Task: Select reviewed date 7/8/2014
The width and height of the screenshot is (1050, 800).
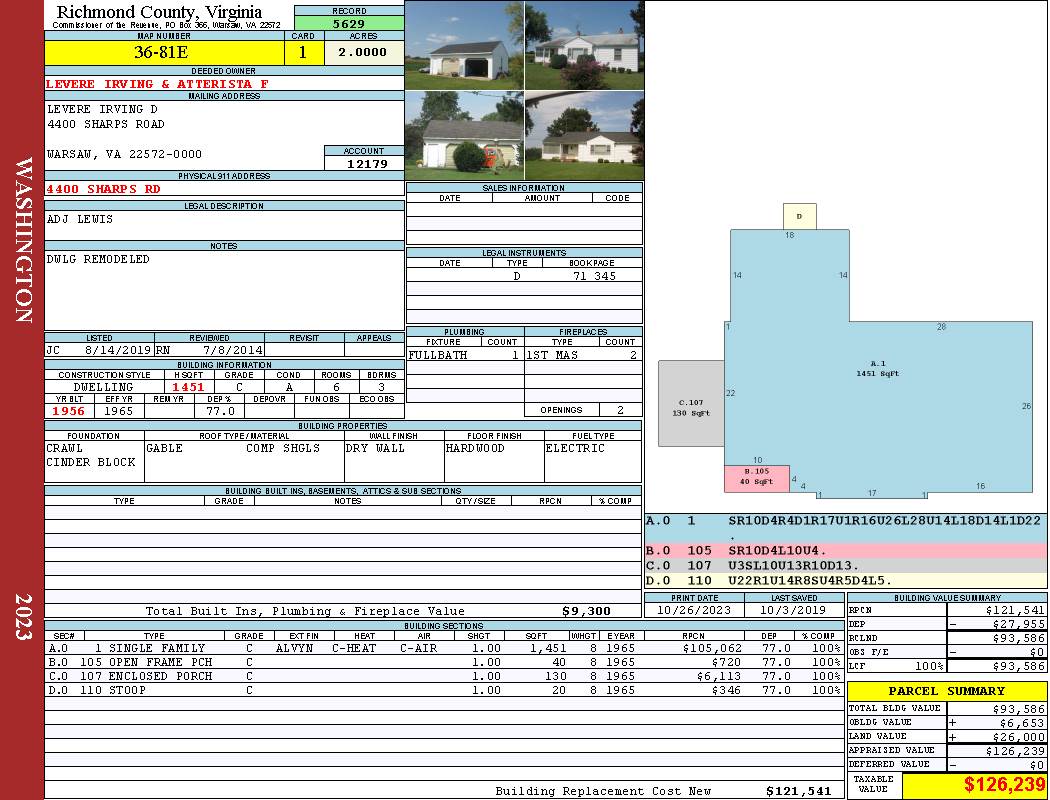Action: pyautogui.click(x=232, y=349)
